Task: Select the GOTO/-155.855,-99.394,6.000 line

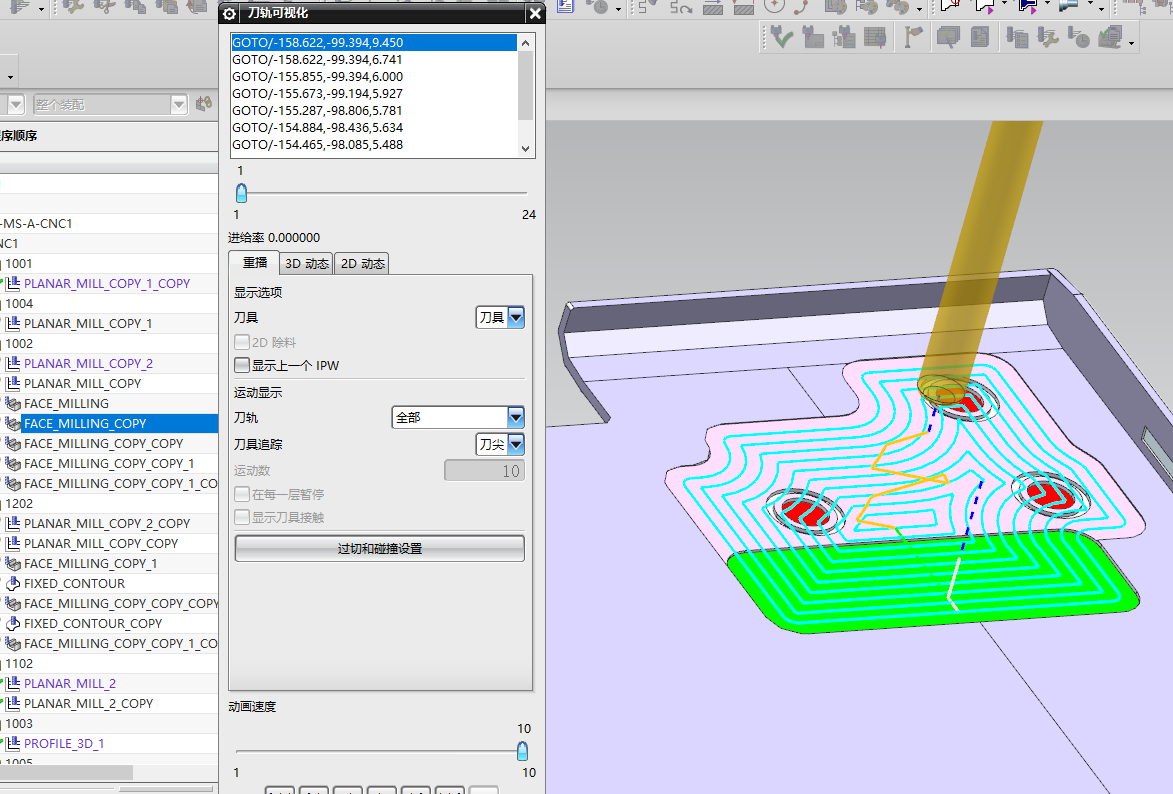Action: [x=317, y=77]
